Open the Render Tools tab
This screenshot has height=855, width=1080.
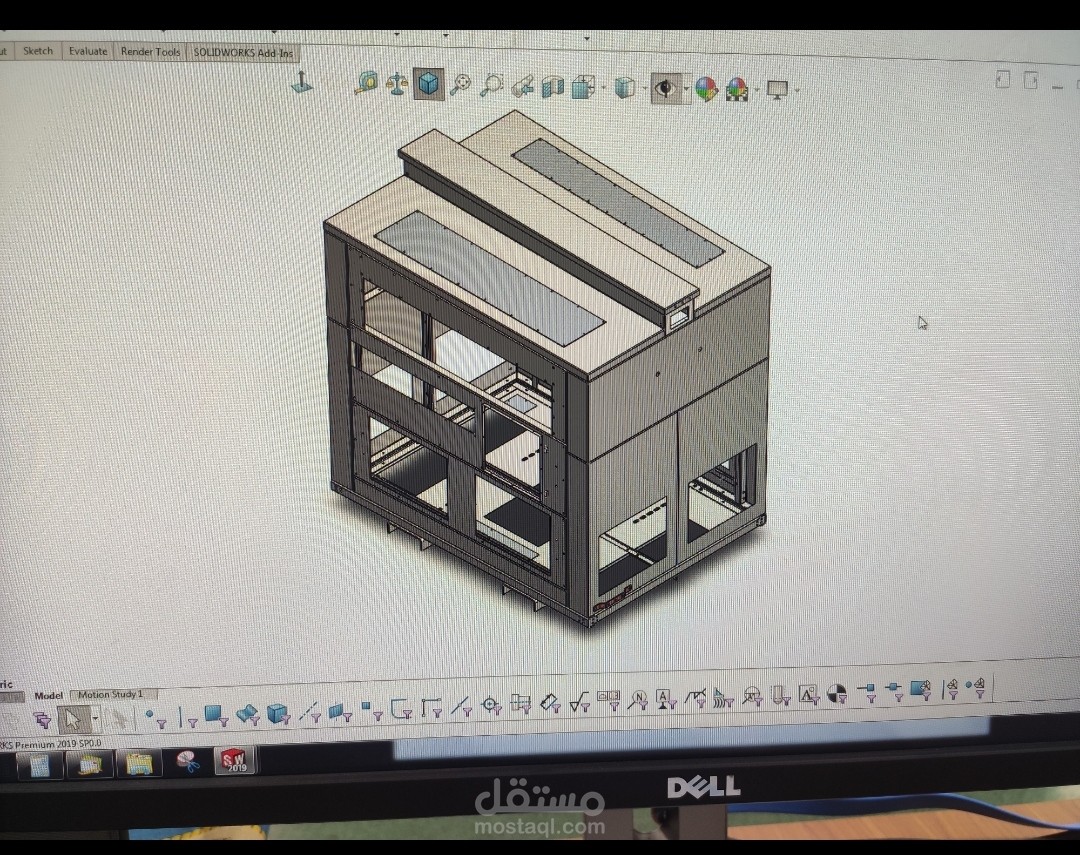[149, 52]
